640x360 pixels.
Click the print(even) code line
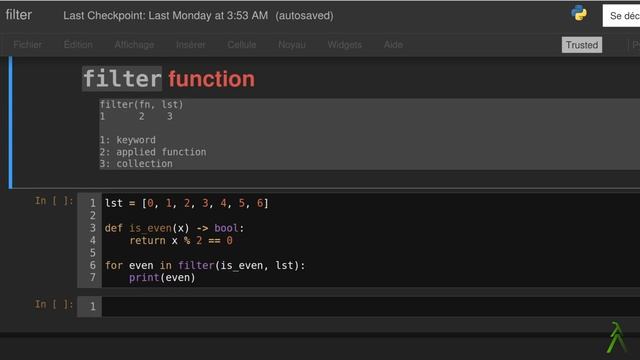click(x=162, y=278)
